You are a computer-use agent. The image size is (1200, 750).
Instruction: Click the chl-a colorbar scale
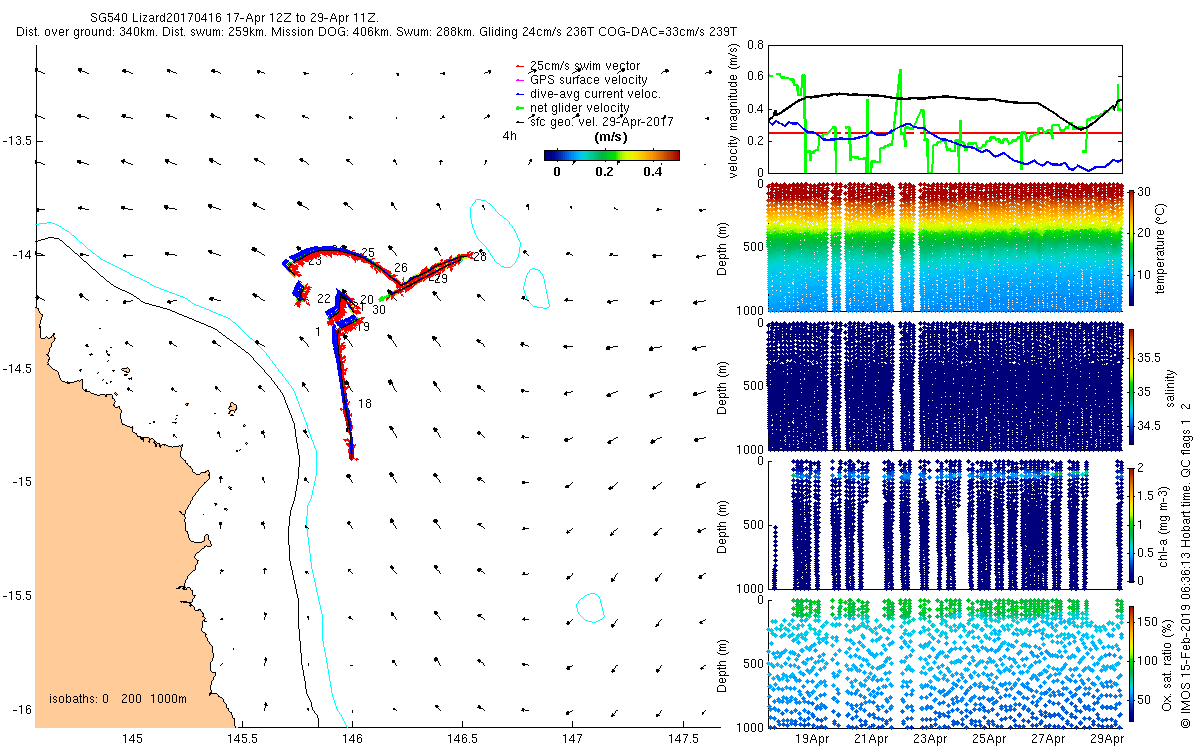(1132, 523)
